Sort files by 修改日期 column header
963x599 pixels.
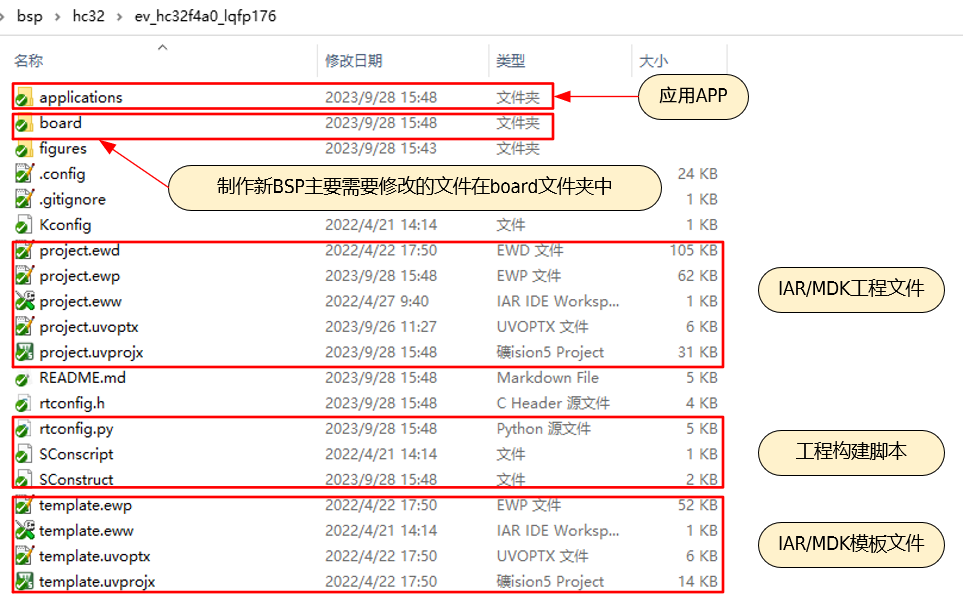[353, 62]
